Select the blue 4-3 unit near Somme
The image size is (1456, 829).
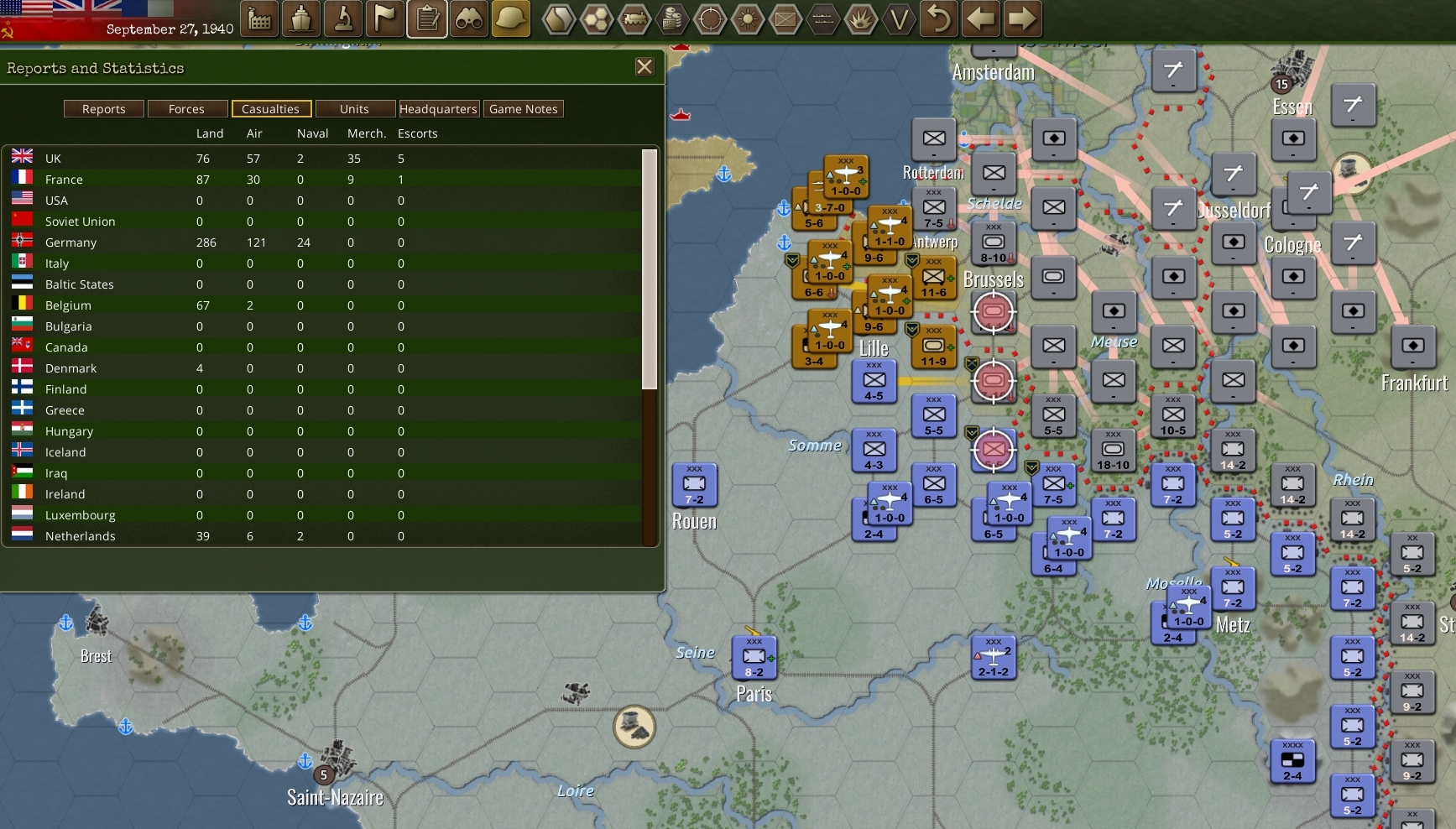click(x=874, y=451)
